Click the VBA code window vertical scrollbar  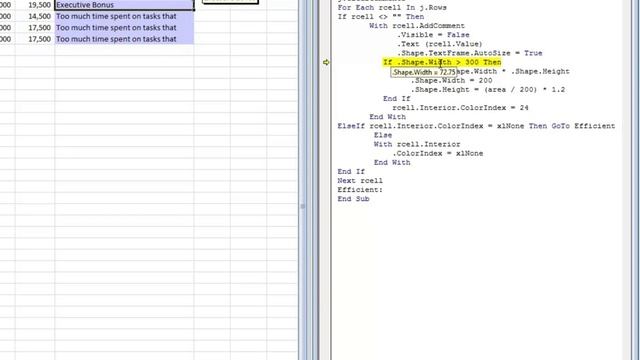tap(627, 180)
